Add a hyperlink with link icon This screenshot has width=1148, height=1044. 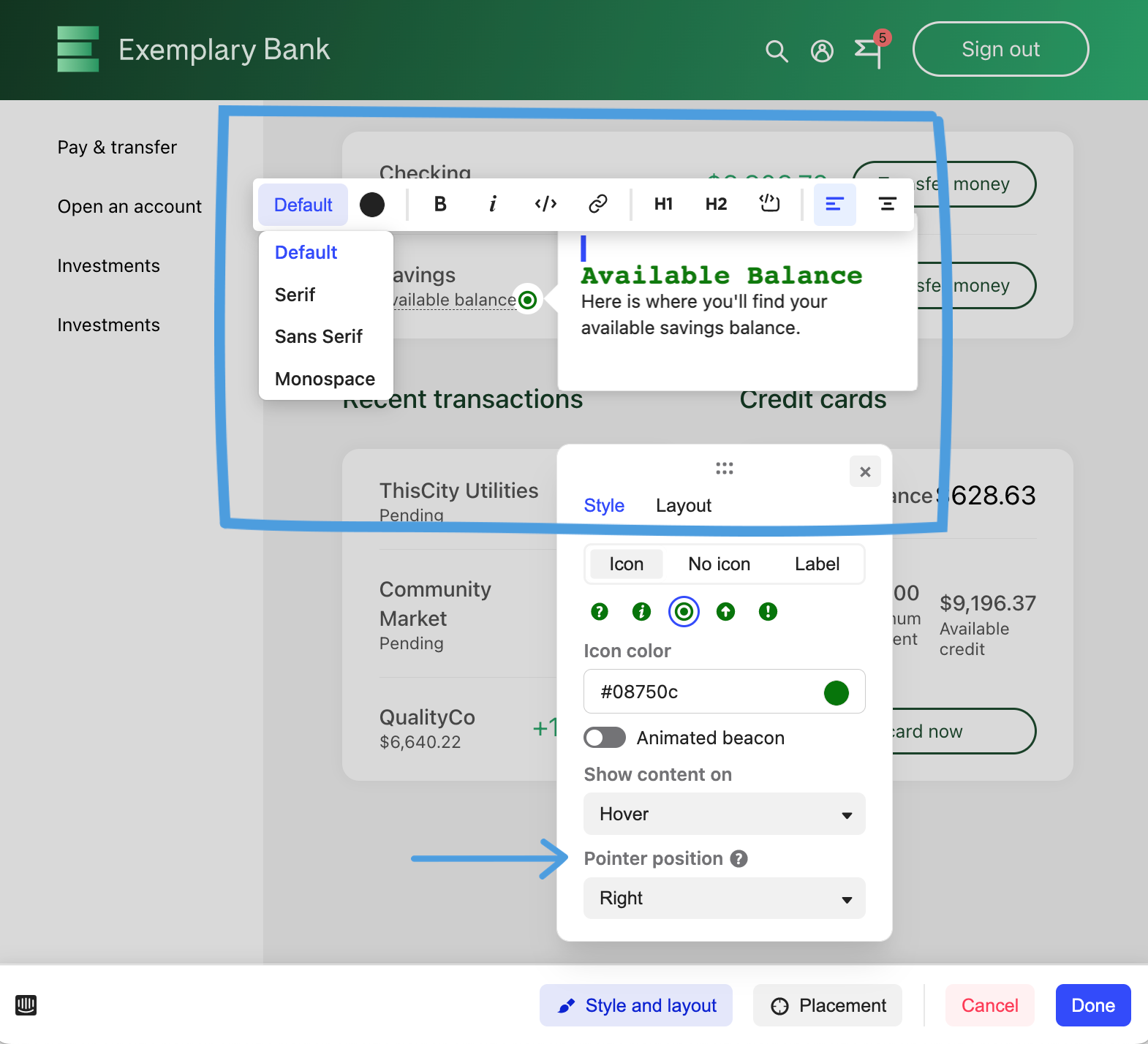598,205
